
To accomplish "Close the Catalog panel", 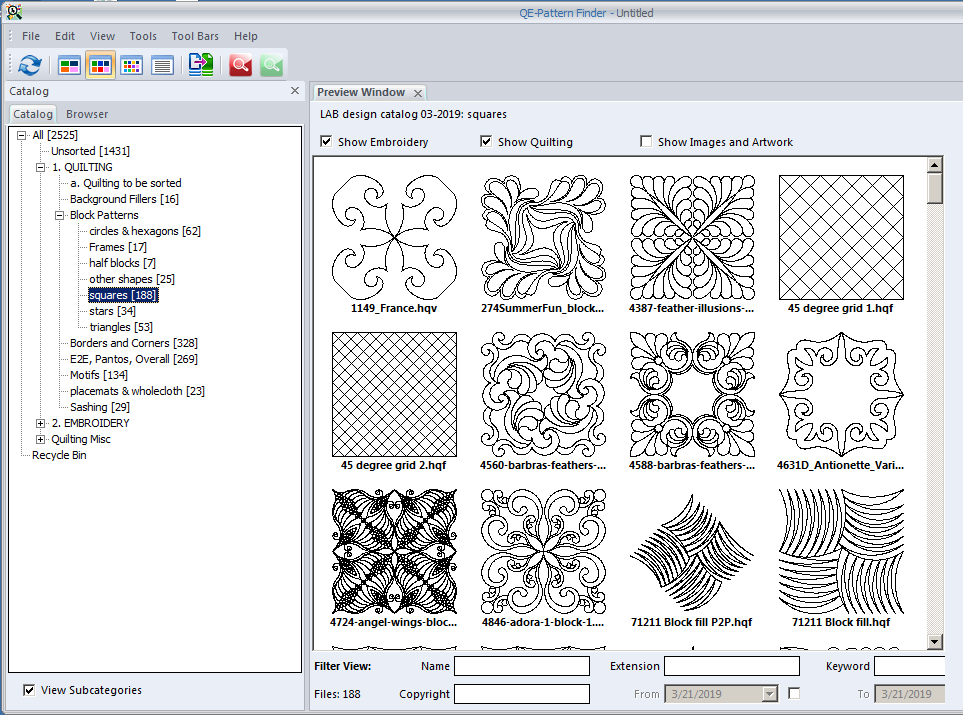I will 295,91.
